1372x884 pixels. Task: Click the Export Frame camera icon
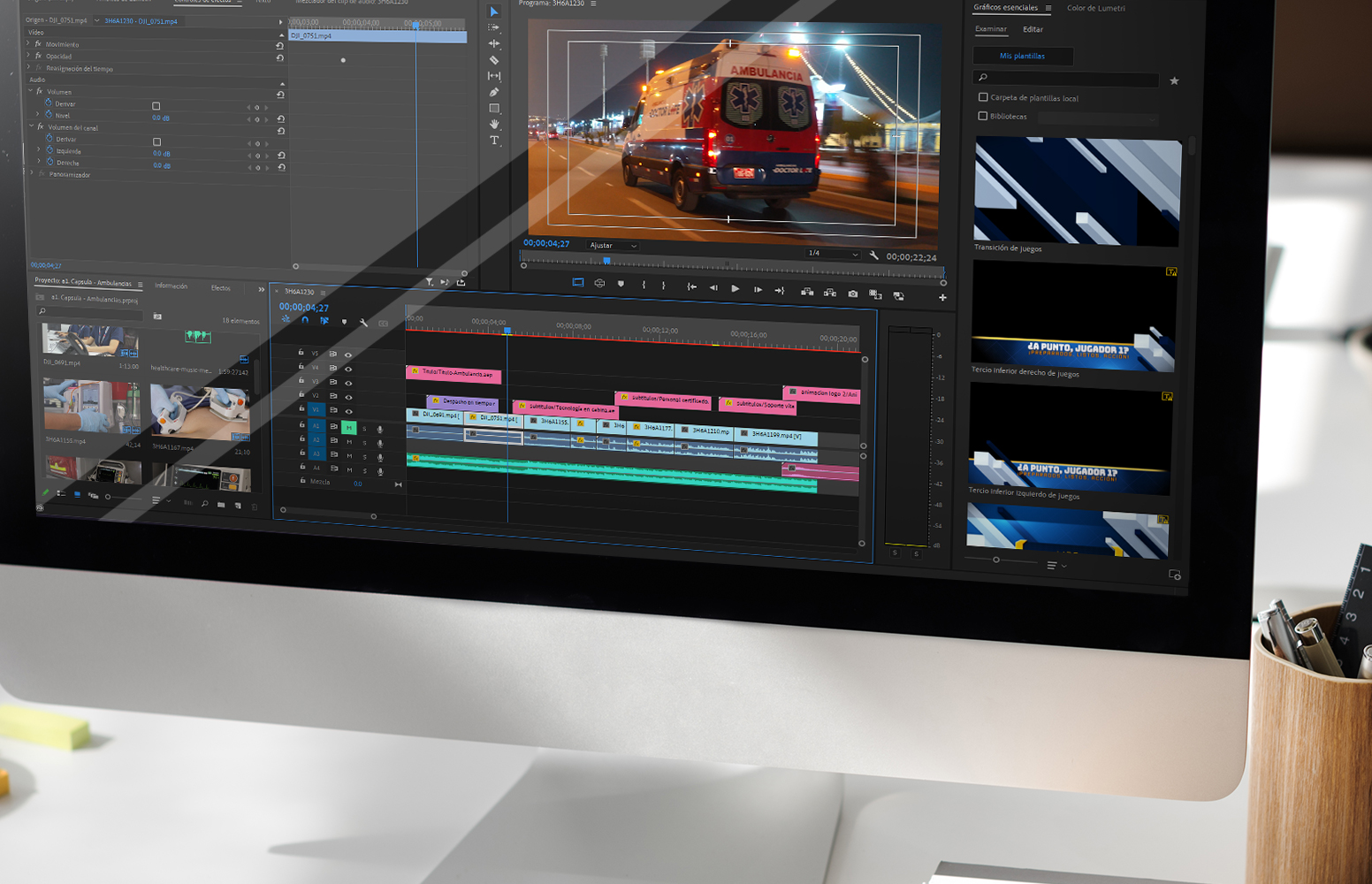[852, 293]
